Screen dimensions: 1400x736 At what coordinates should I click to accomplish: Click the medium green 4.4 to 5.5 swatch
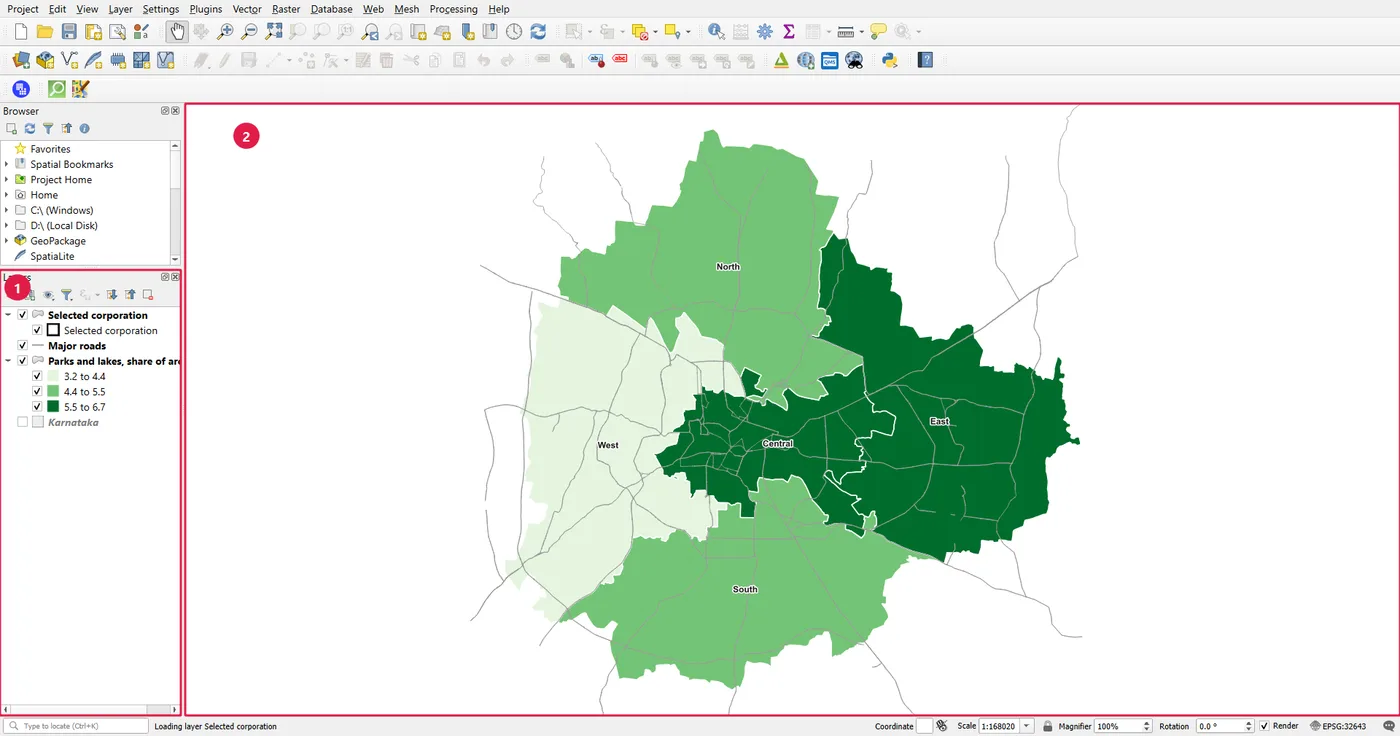point(53,392)
